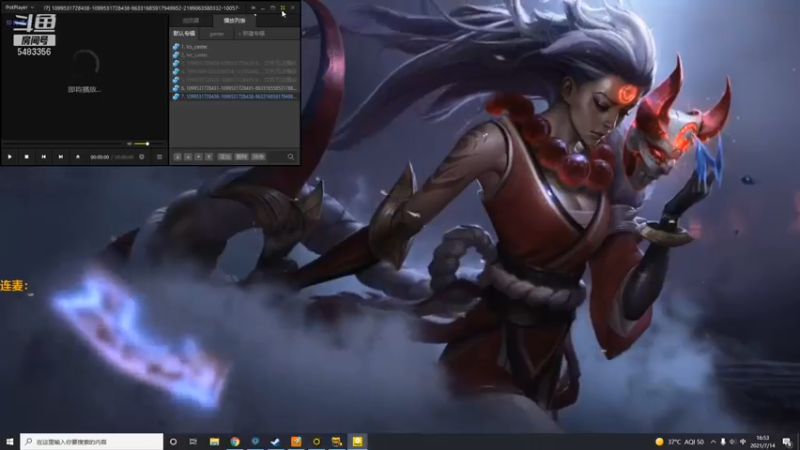Select highlighted playlist item 7
800x450 pixels.
click(x=235, y=96)
